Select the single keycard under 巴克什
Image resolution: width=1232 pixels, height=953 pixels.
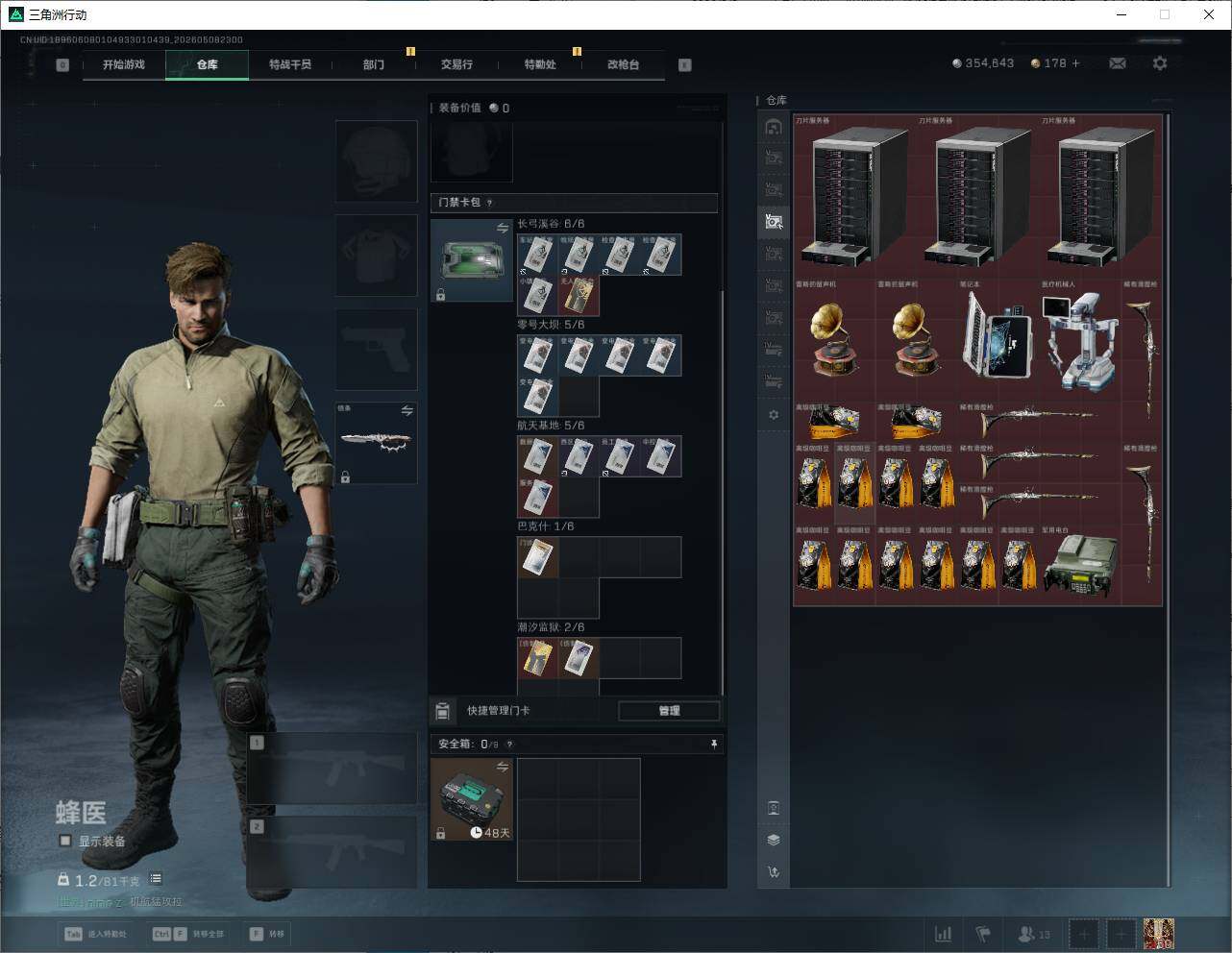click(x=538, y=557)
